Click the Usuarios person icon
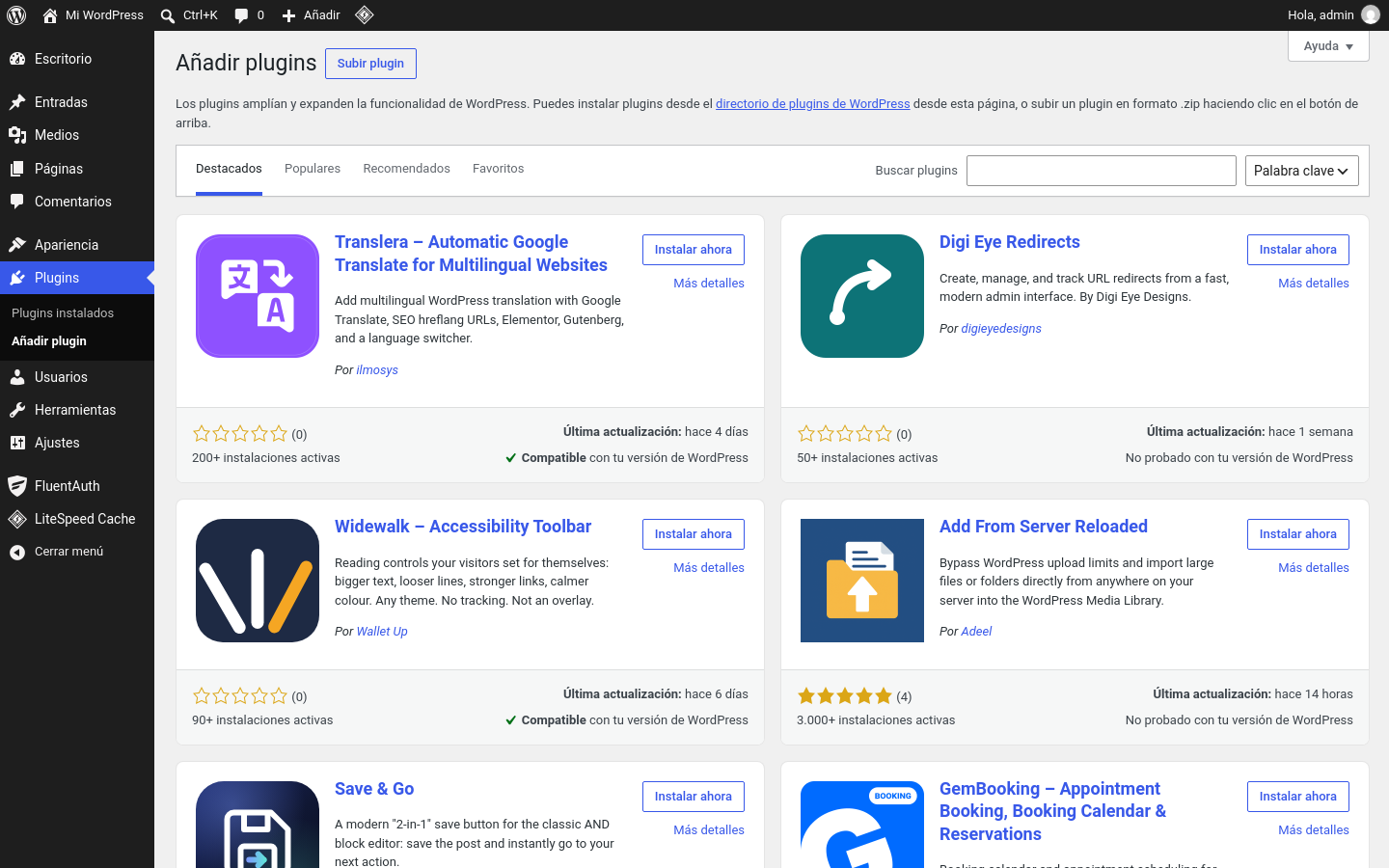 [17, 377]
